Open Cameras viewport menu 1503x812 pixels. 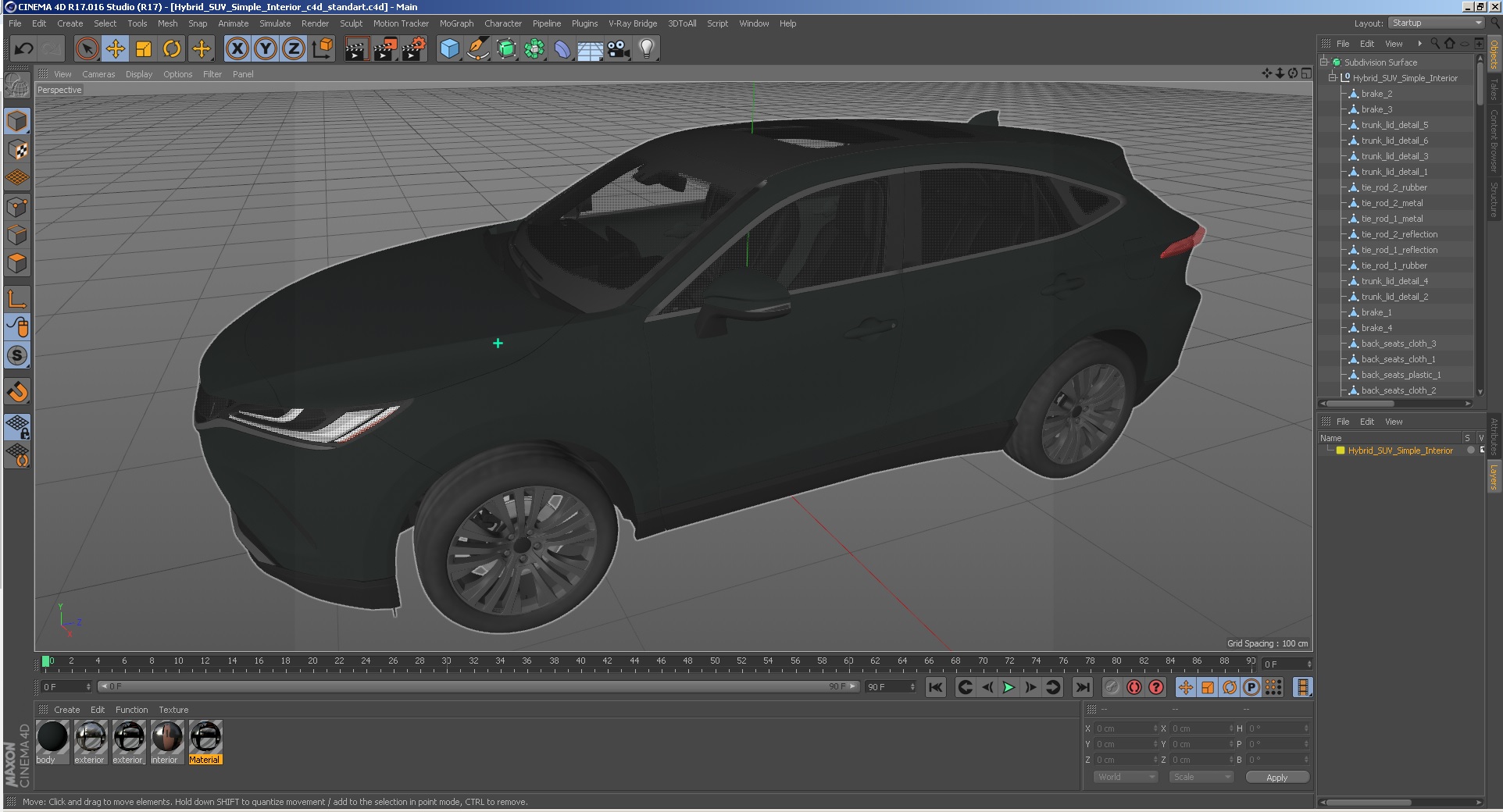pyautogui.click(x=98, y=74)
